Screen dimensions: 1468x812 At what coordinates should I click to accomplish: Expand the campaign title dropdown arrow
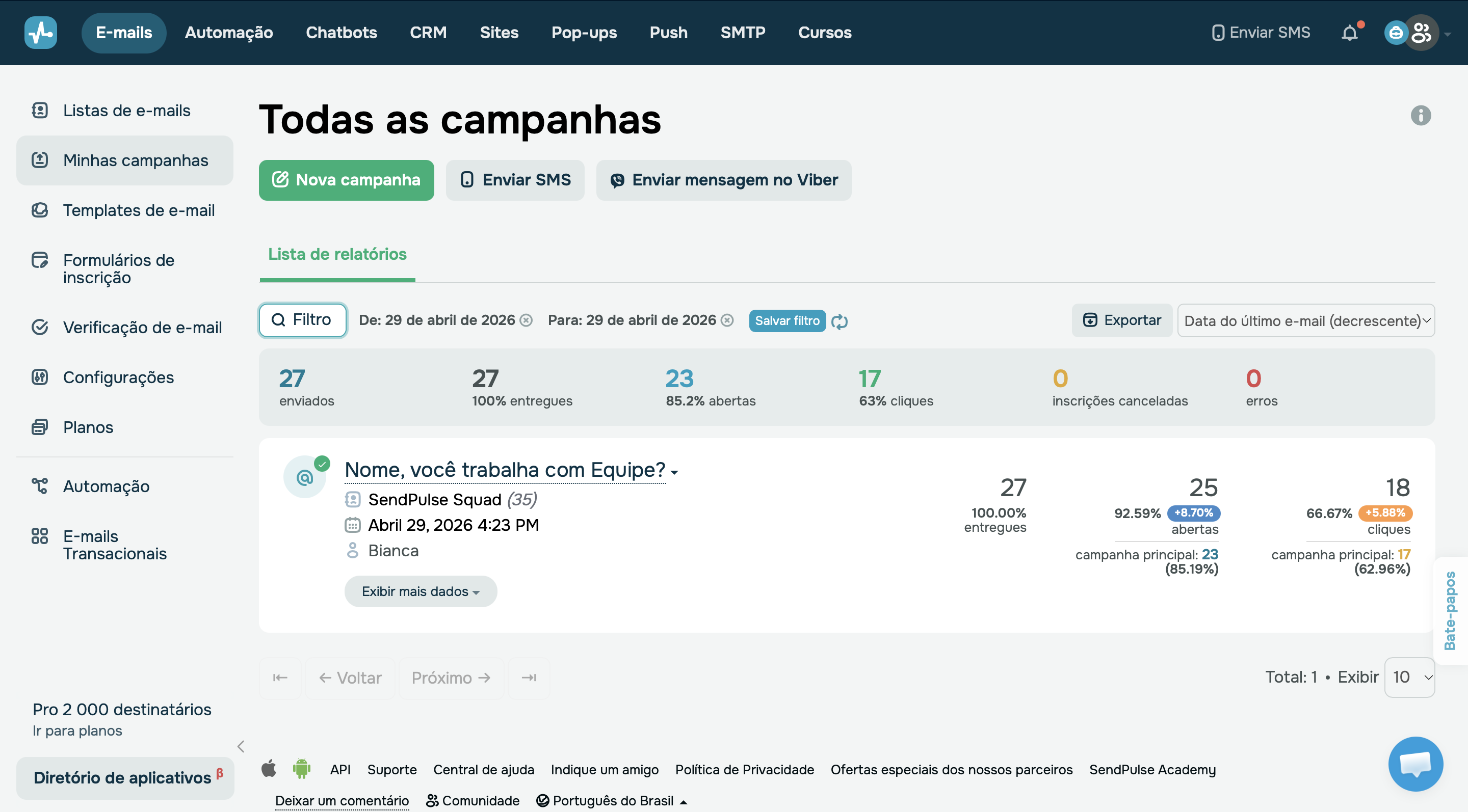tap(675, 473)
